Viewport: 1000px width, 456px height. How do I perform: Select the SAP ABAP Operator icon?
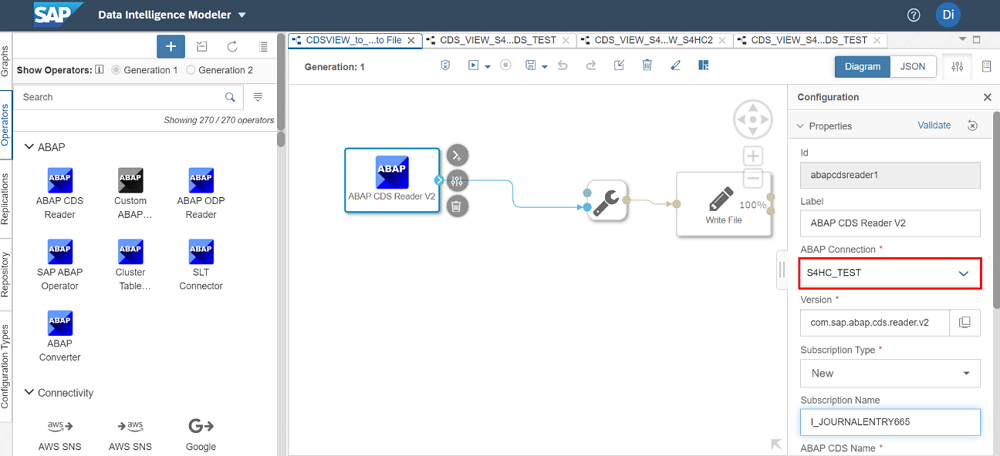60,252
